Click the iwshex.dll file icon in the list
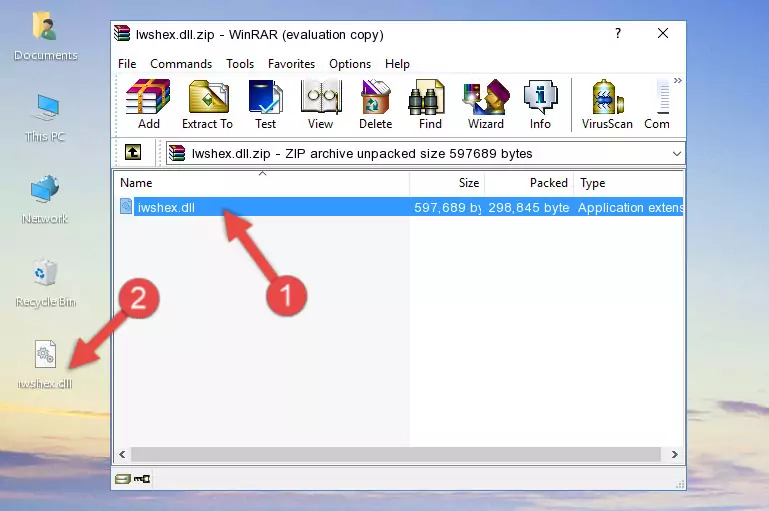Viewport: 769px width, 511px height. (x=126, y=206)
